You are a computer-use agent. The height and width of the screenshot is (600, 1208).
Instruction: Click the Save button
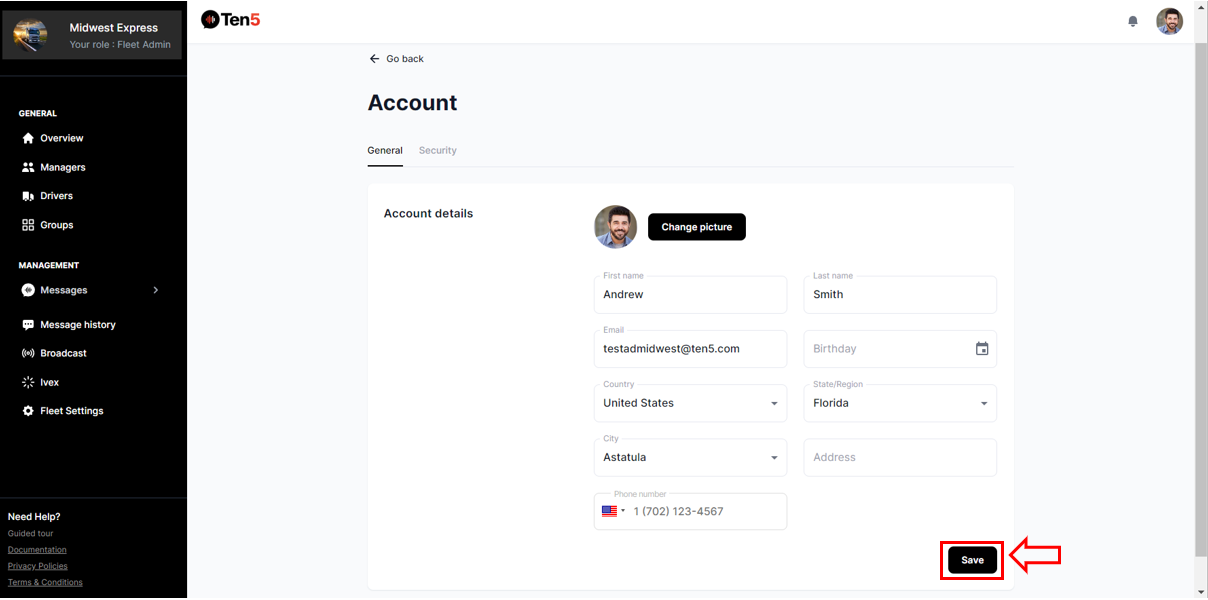point(972,560)
